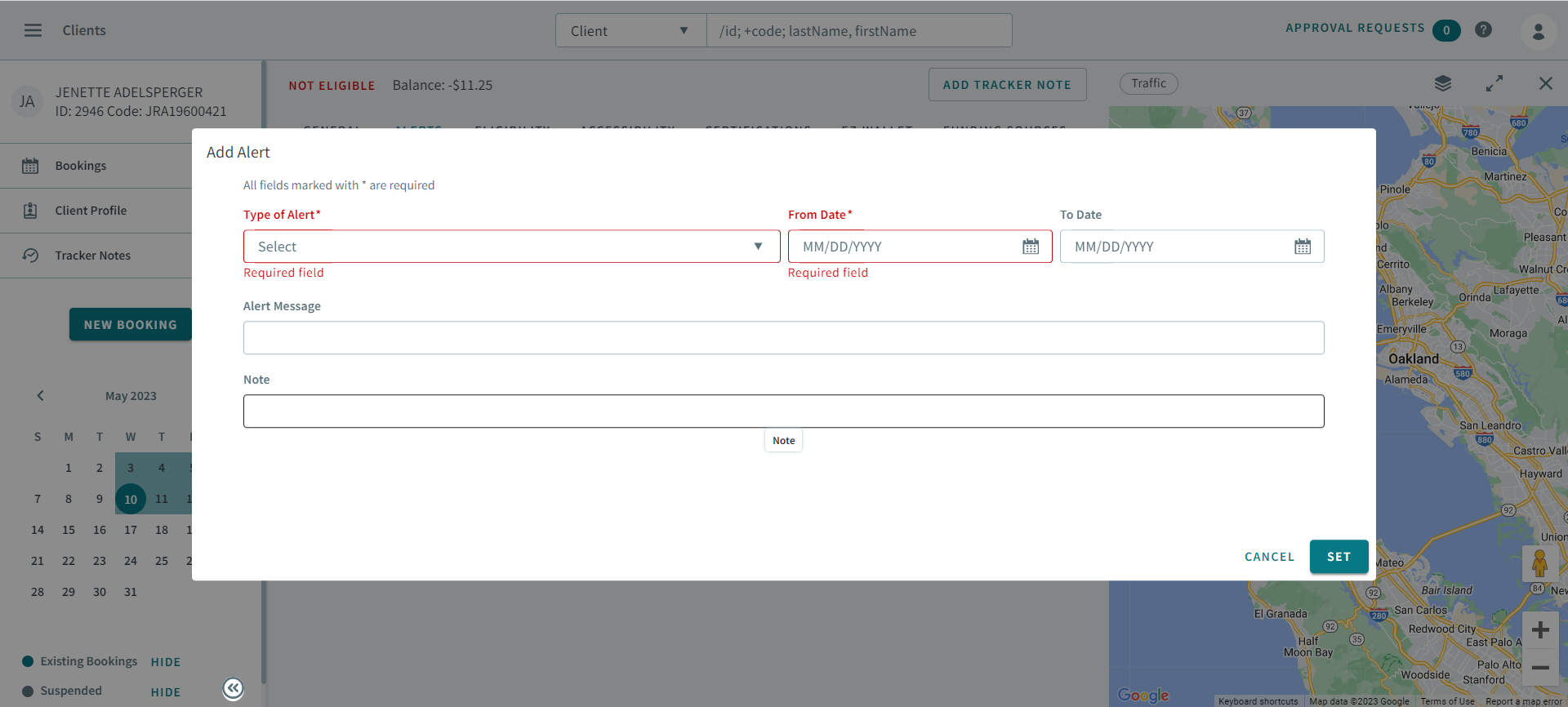The image size is (1568, 707).
Task: Open the user account avatar menu
Action: (1538, 32)
